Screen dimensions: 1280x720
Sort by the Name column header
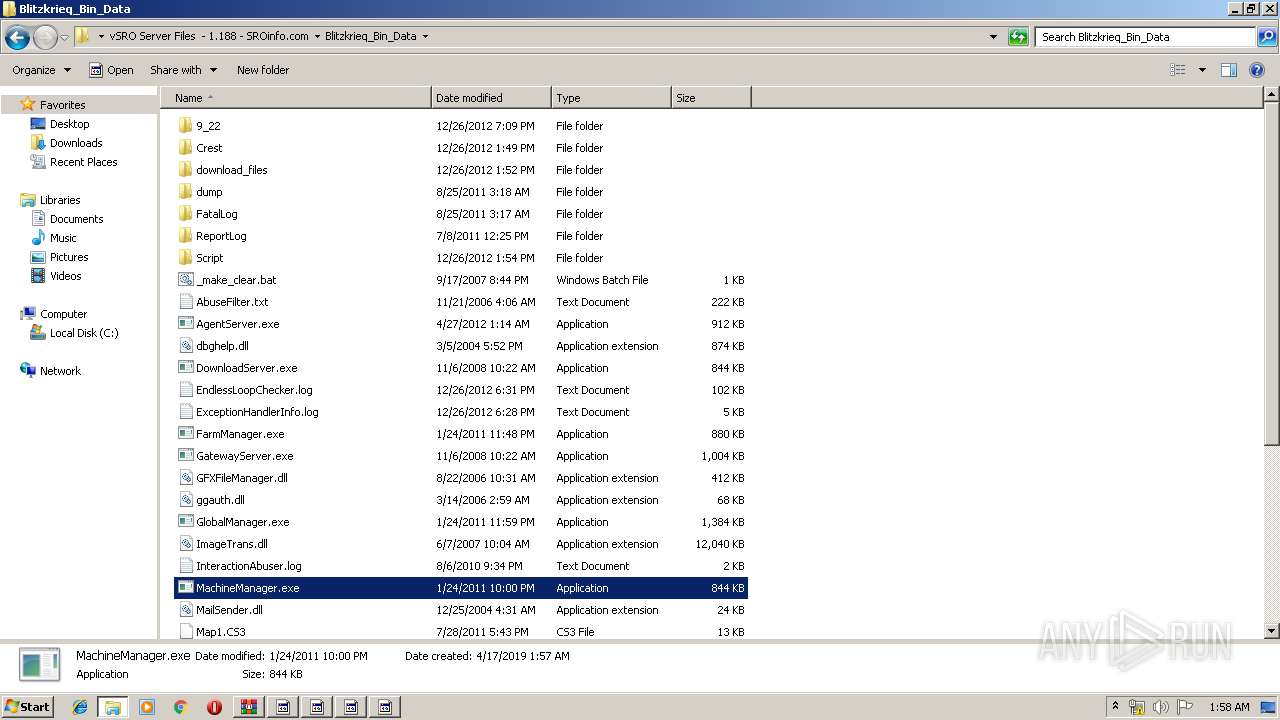(295, 98)
